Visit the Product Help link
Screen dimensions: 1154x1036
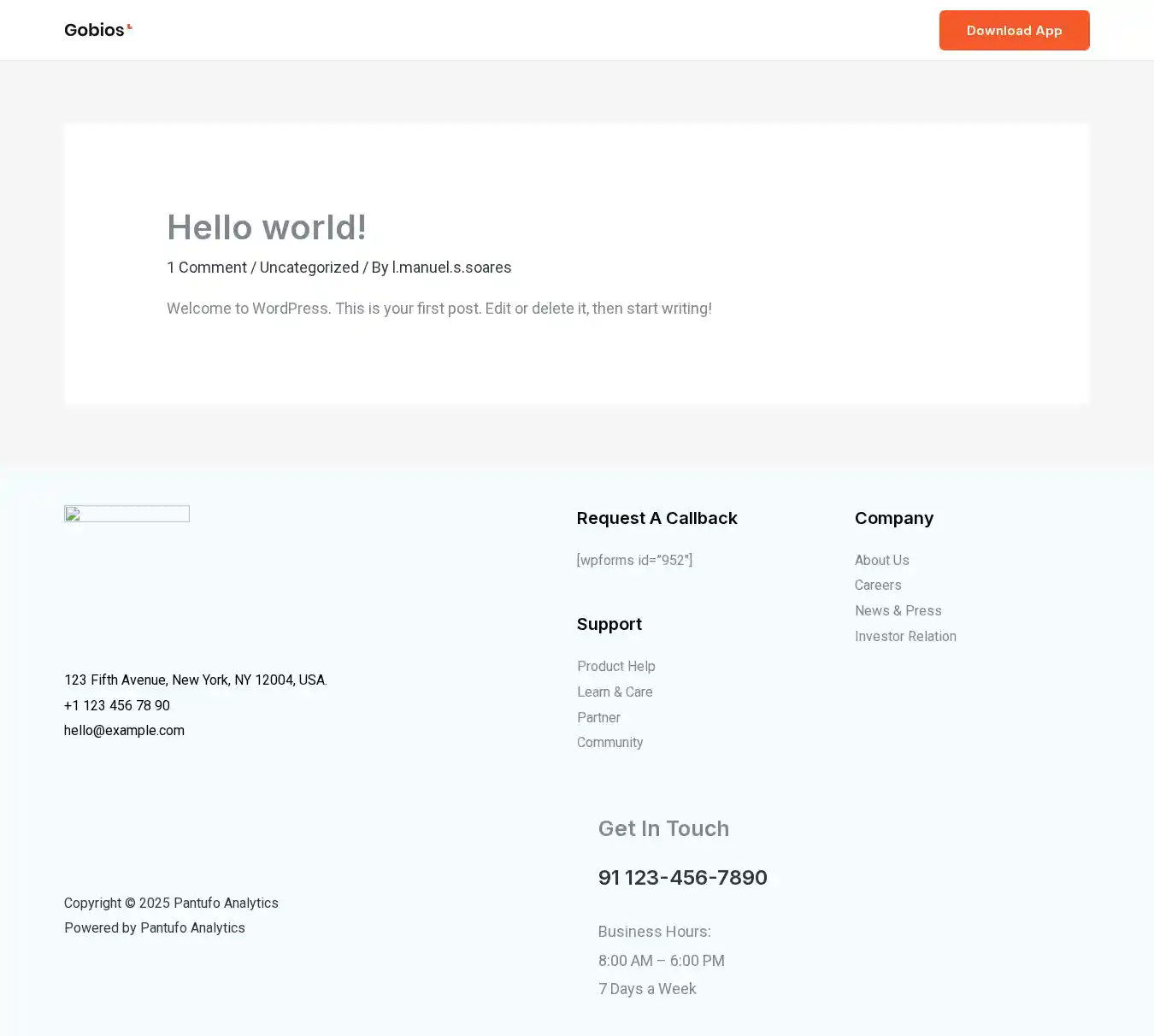(x=615, y=667)
